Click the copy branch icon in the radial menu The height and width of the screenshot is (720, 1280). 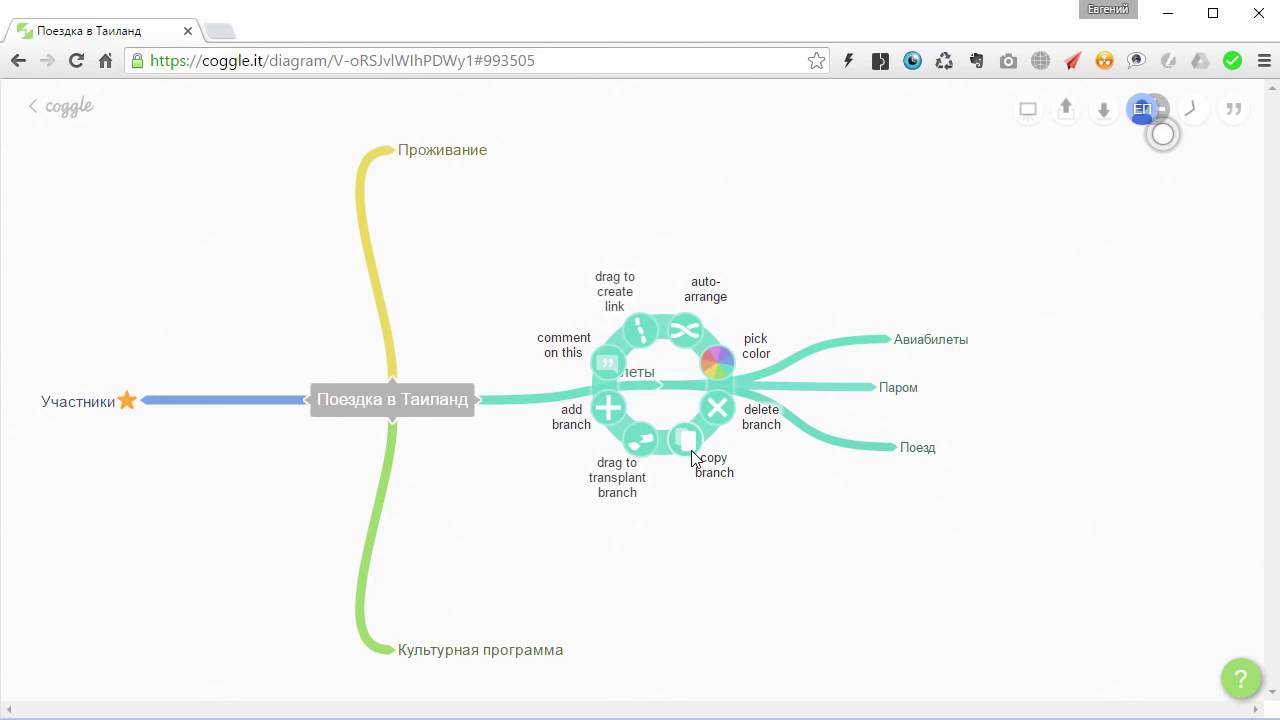686,439
